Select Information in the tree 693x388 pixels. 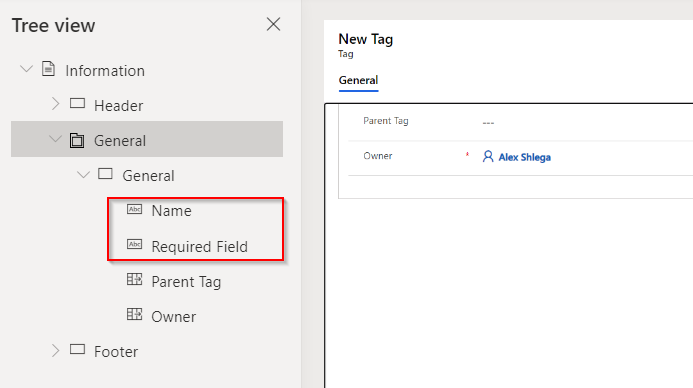(105, 71)
